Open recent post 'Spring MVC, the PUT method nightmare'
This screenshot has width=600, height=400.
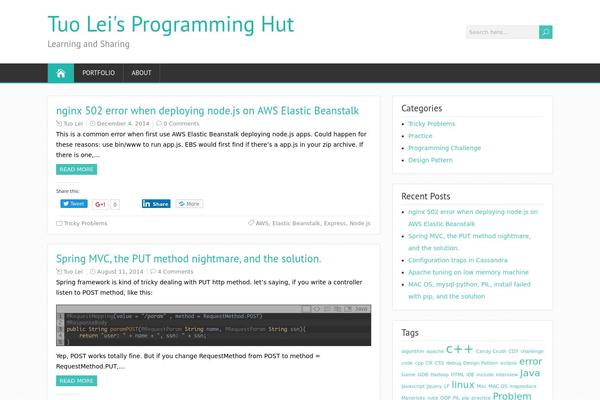click(x=469, y=242)
